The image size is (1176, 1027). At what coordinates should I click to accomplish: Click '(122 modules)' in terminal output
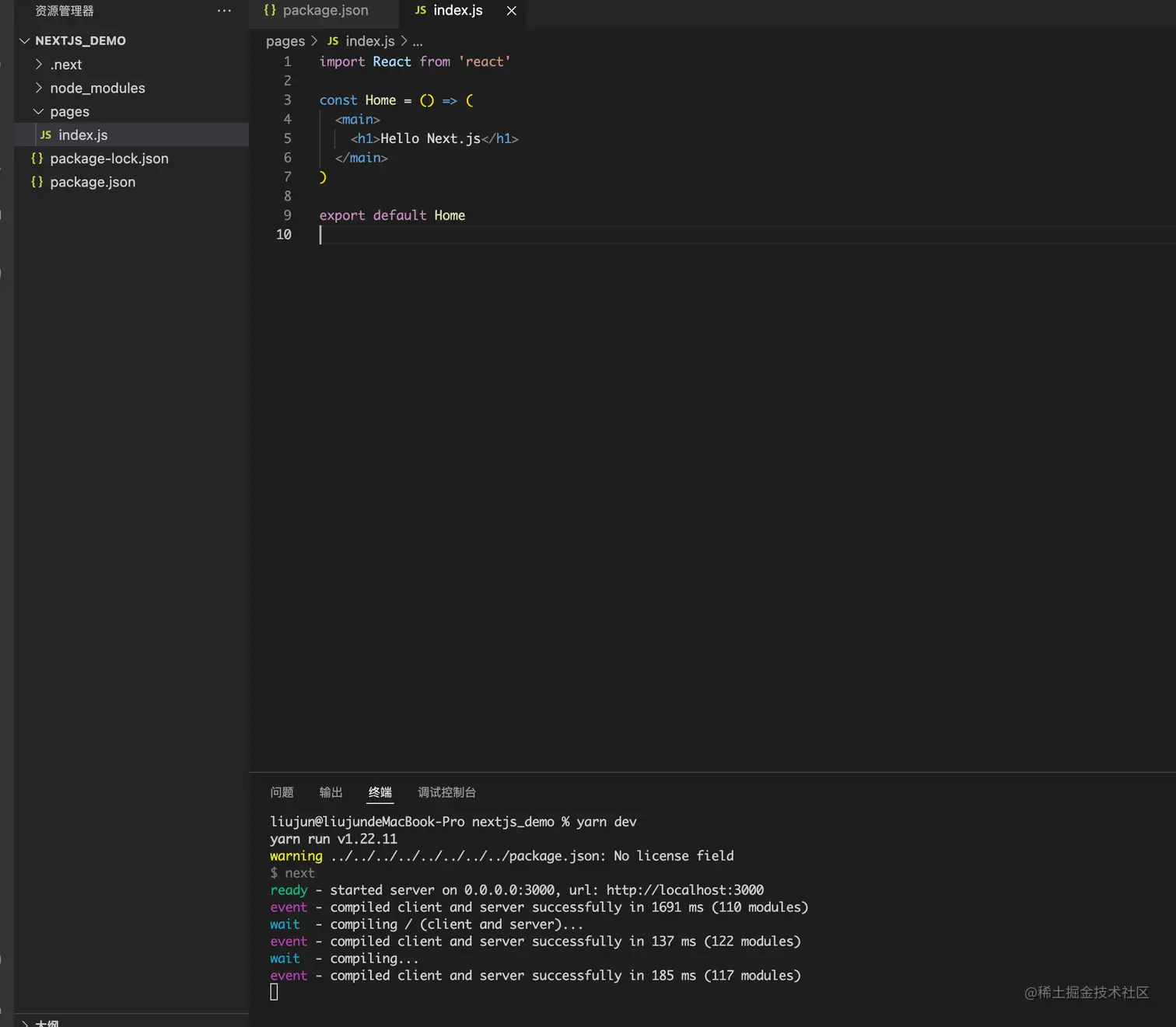click(x=752, y=941)
